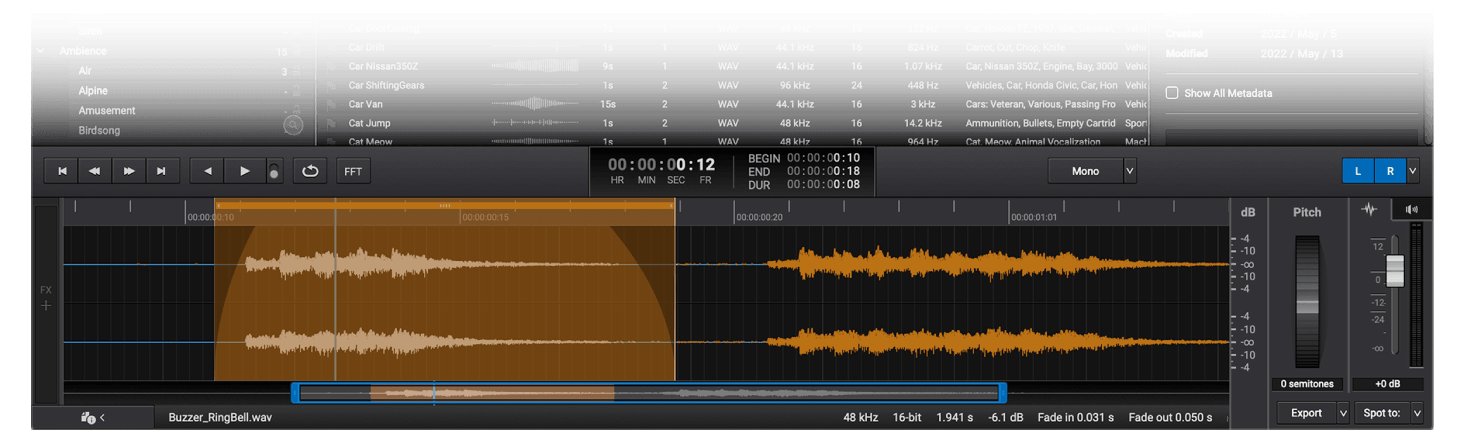Click the rewind transport button
This screenshot has width=1464, height=440.
click(95, 171)
